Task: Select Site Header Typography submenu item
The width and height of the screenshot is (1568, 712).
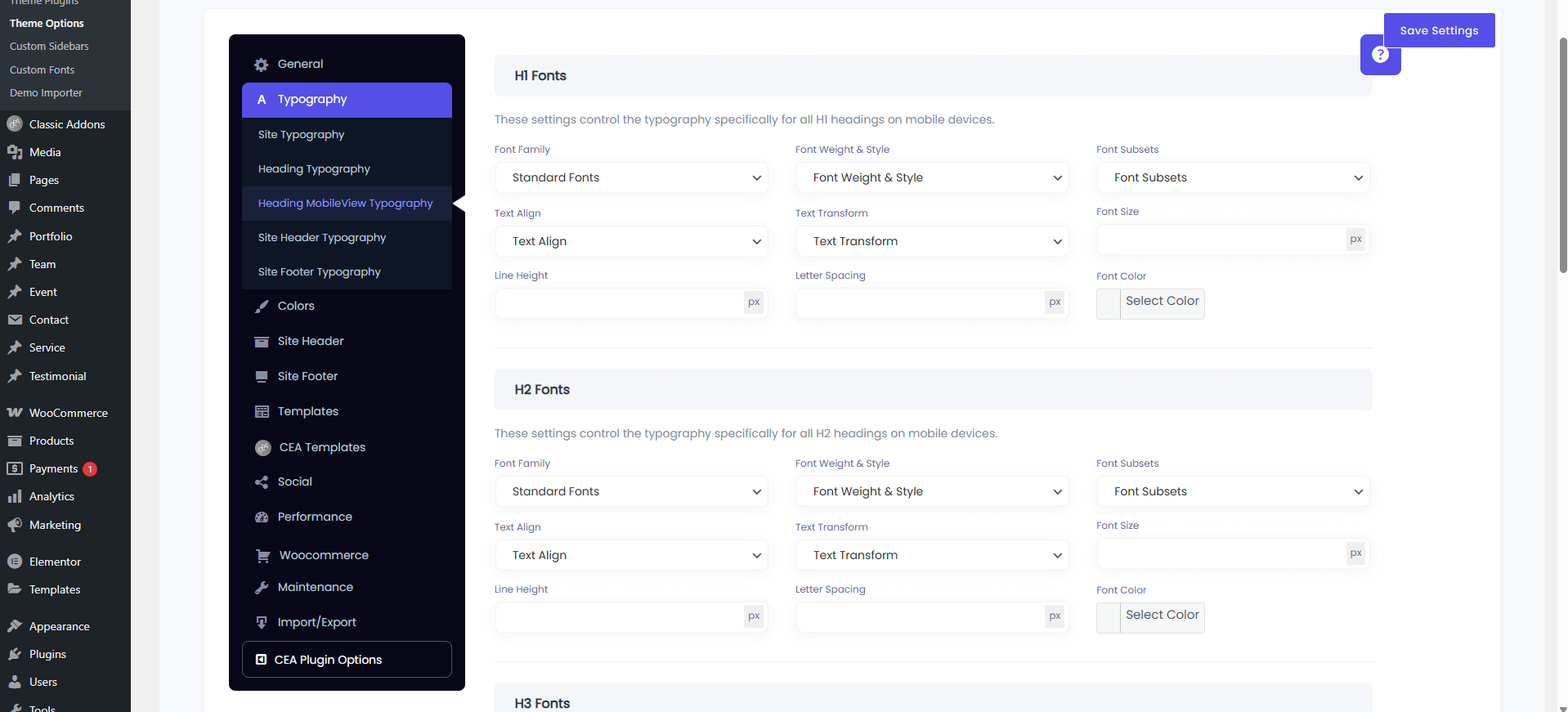Action: tap(322, 238)
